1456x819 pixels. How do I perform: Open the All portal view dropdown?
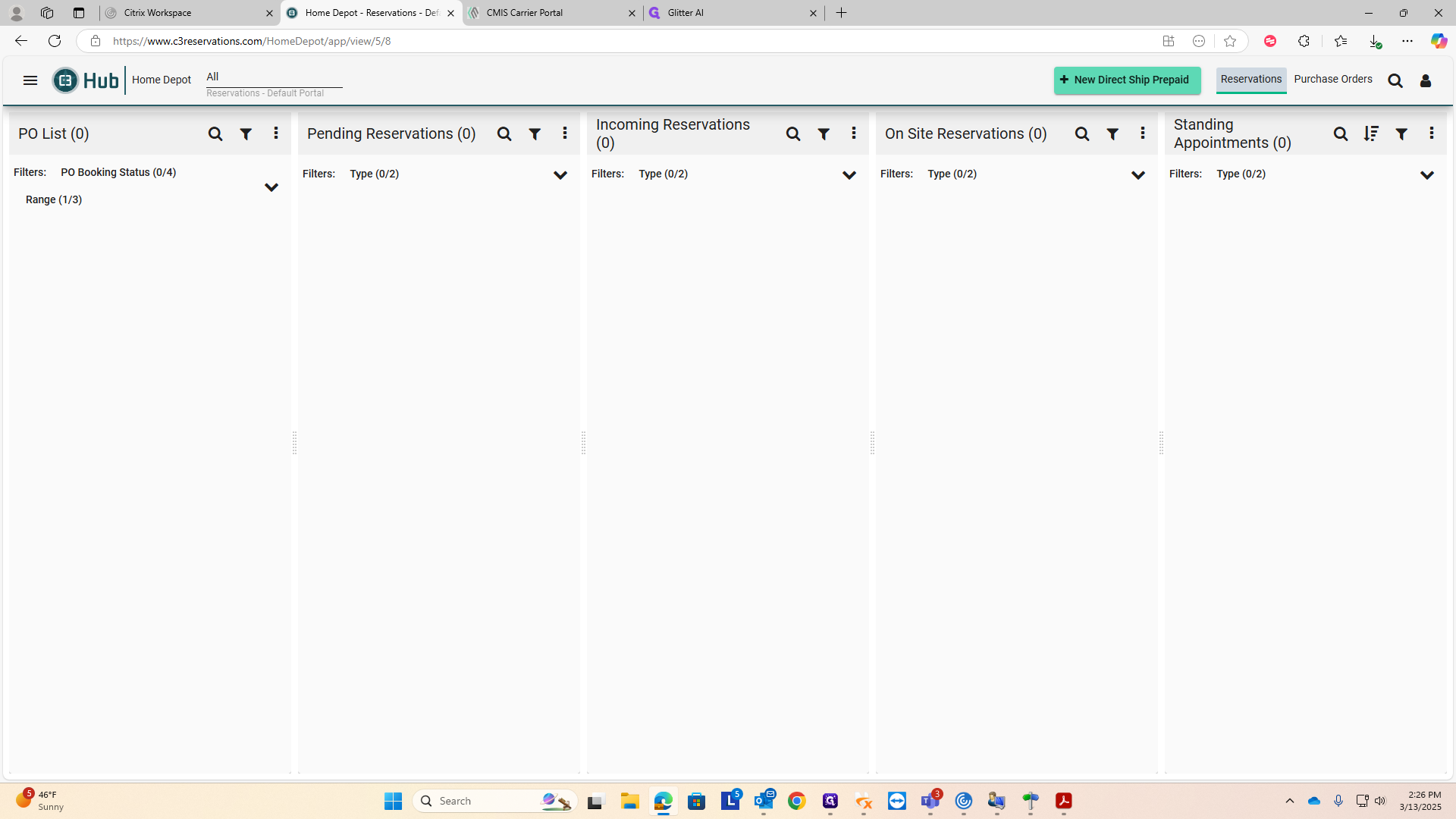[x=273, y=77]
